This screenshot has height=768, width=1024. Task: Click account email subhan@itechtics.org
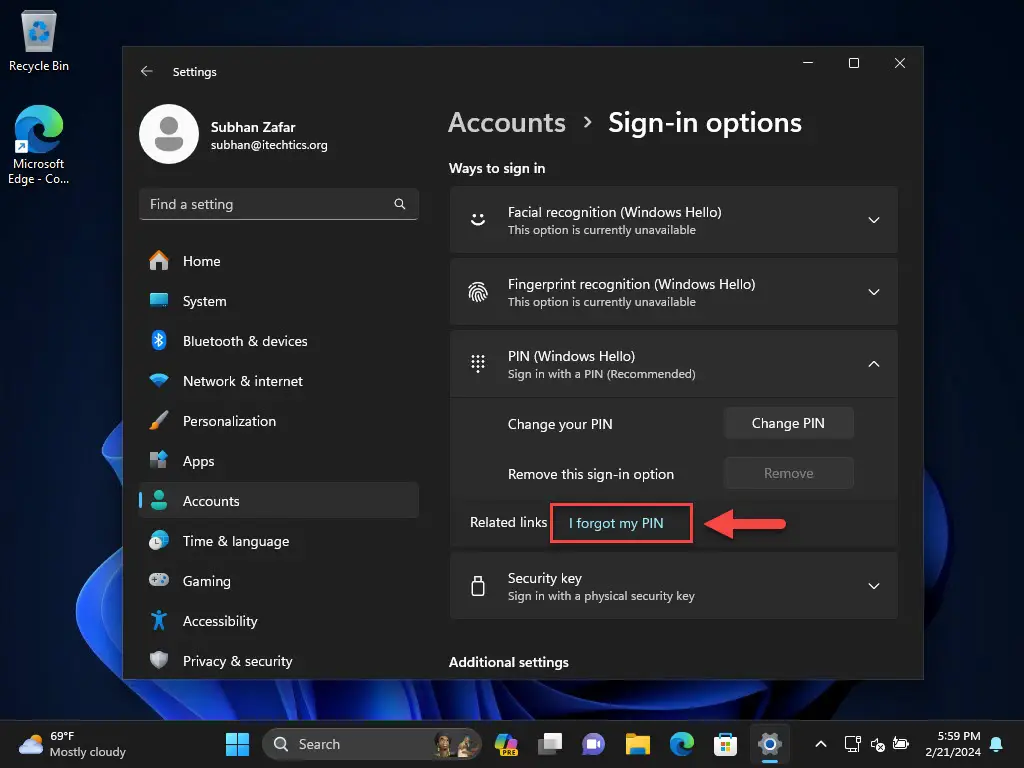269,145
